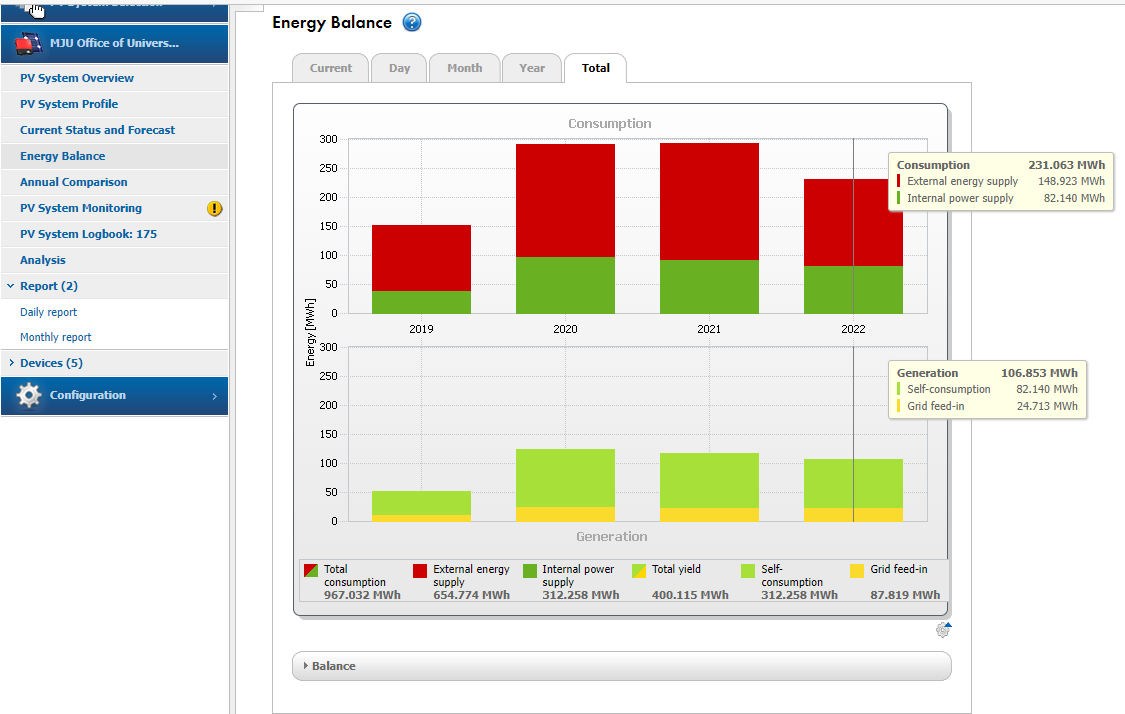Viewport: 1125px width, 714px height.
Task: Click the Configuration gear icon
Action: point(29,396)
